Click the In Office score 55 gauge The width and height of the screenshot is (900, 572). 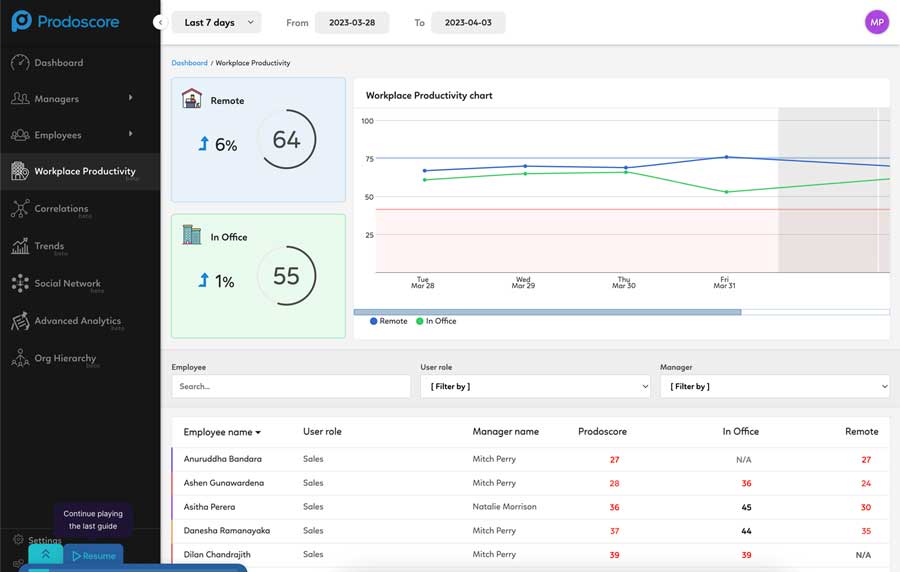pyautogui.click(x=286, y=276)
